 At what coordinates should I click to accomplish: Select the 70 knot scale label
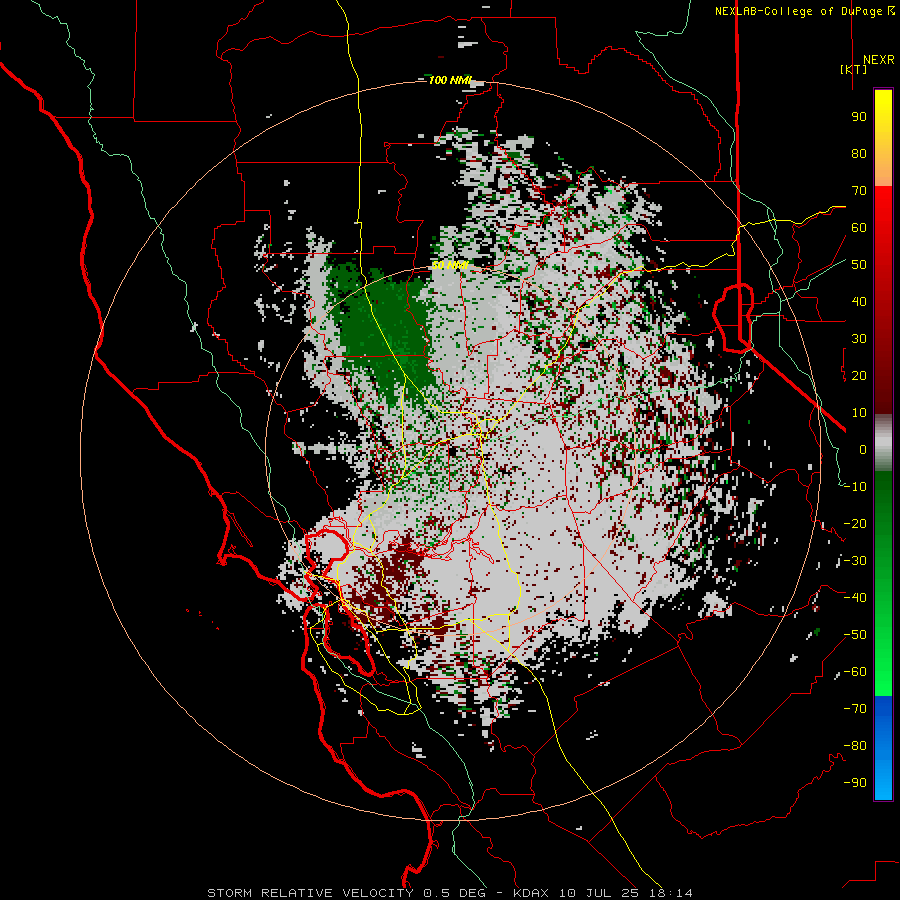tap(859, 191)
